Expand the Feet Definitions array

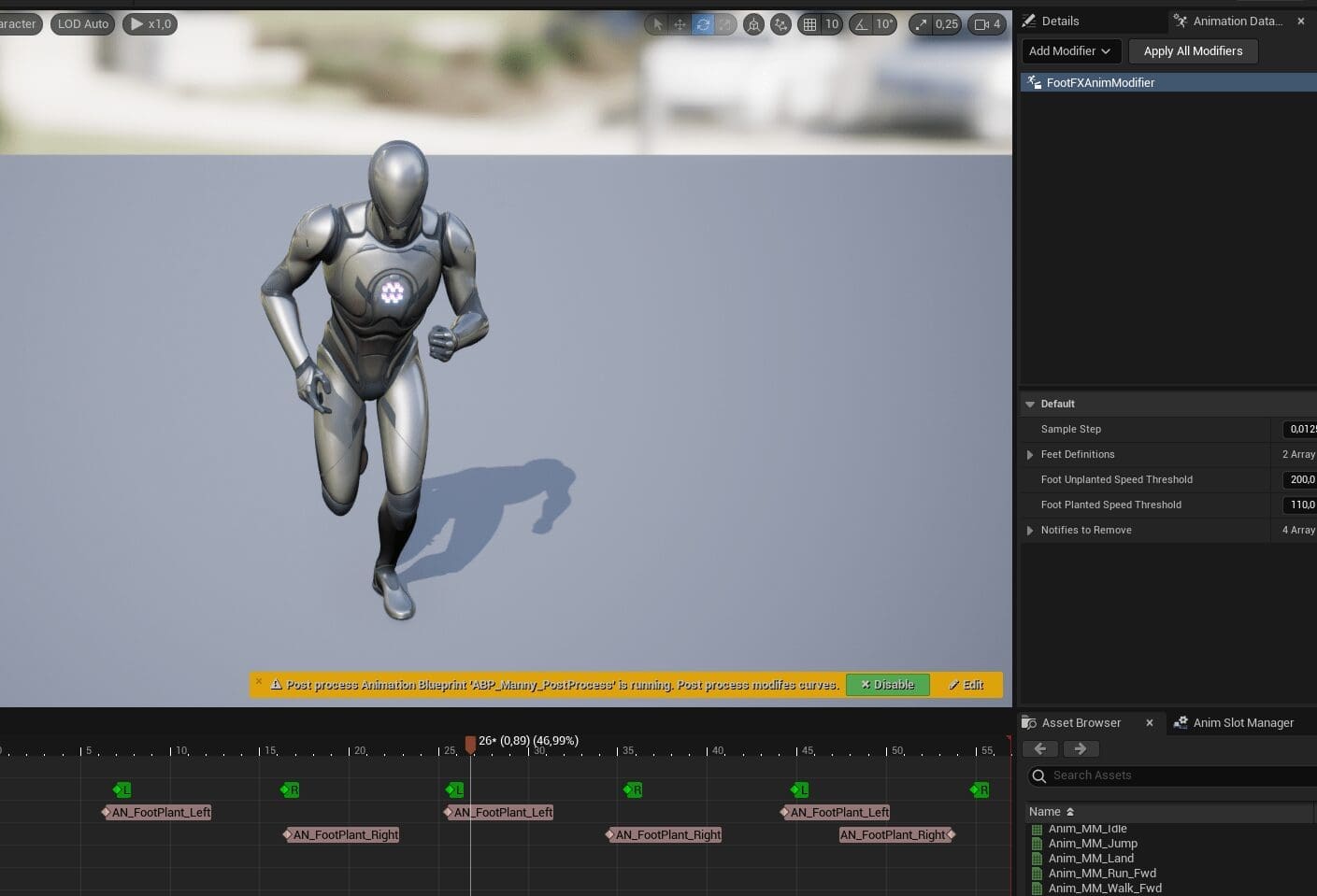[1030, 455]
